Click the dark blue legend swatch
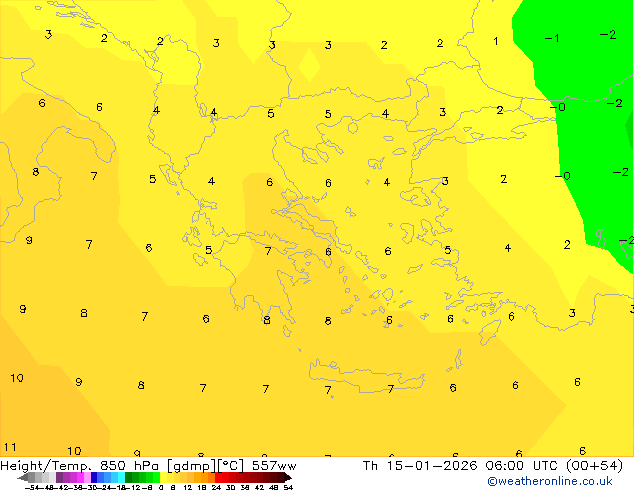The width and height of the screenshot is (634, 490). click(x=94, y=477)
